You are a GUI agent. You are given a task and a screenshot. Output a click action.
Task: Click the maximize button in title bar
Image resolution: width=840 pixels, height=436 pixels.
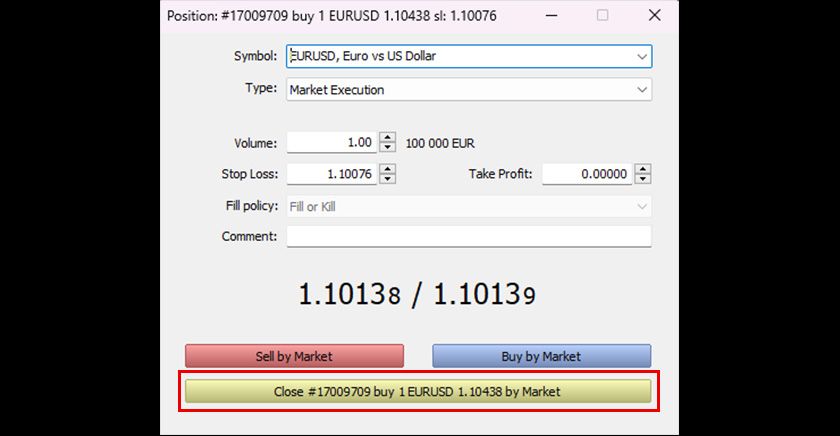point(602,16)
